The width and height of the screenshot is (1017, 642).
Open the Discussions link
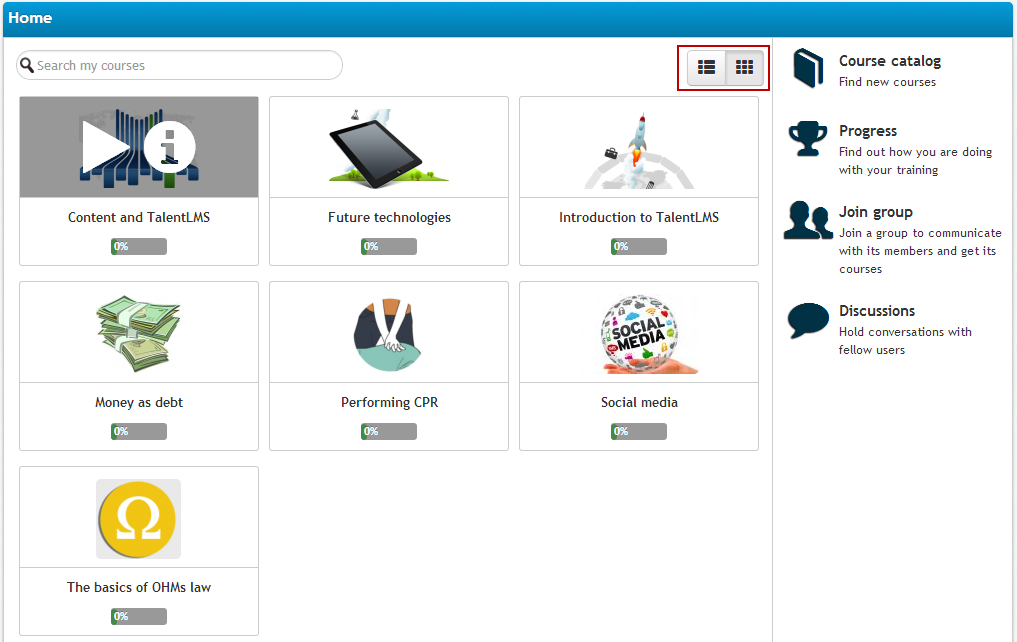876,311
